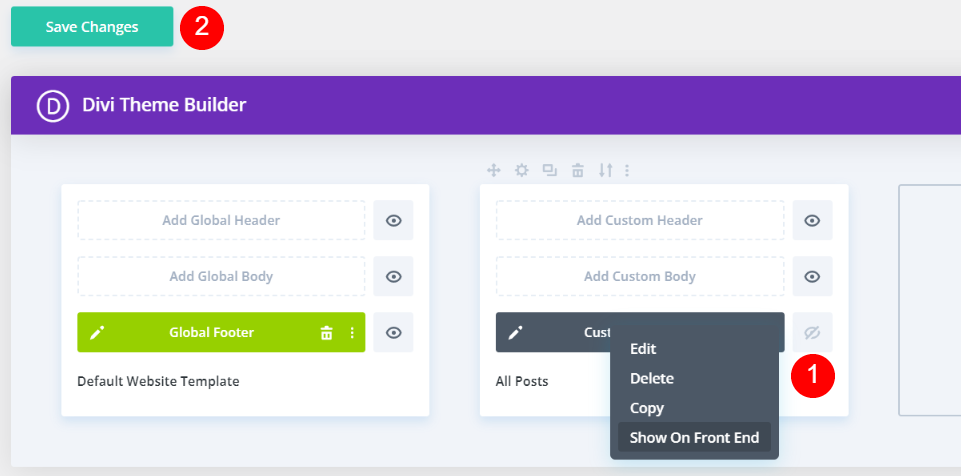Open the three-dot menu above All Posts template
This screenshot has width=961, height=476.
point(626,170)
